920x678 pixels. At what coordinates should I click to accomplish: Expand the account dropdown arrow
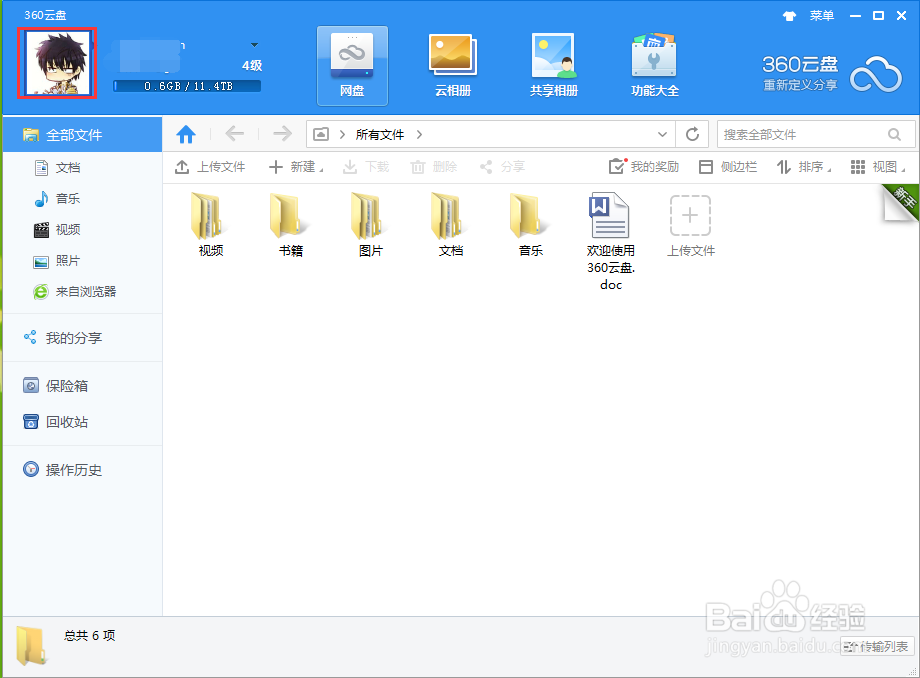click(x=254, y=45)
